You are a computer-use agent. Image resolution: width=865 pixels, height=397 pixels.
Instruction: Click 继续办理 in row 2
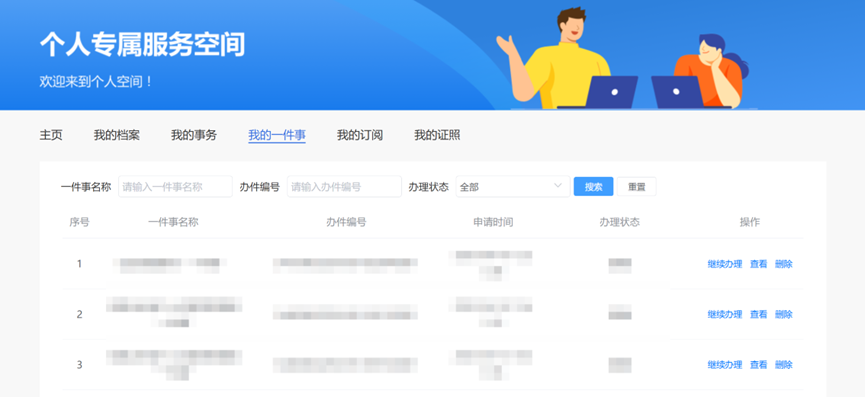(x=725, y=314)
